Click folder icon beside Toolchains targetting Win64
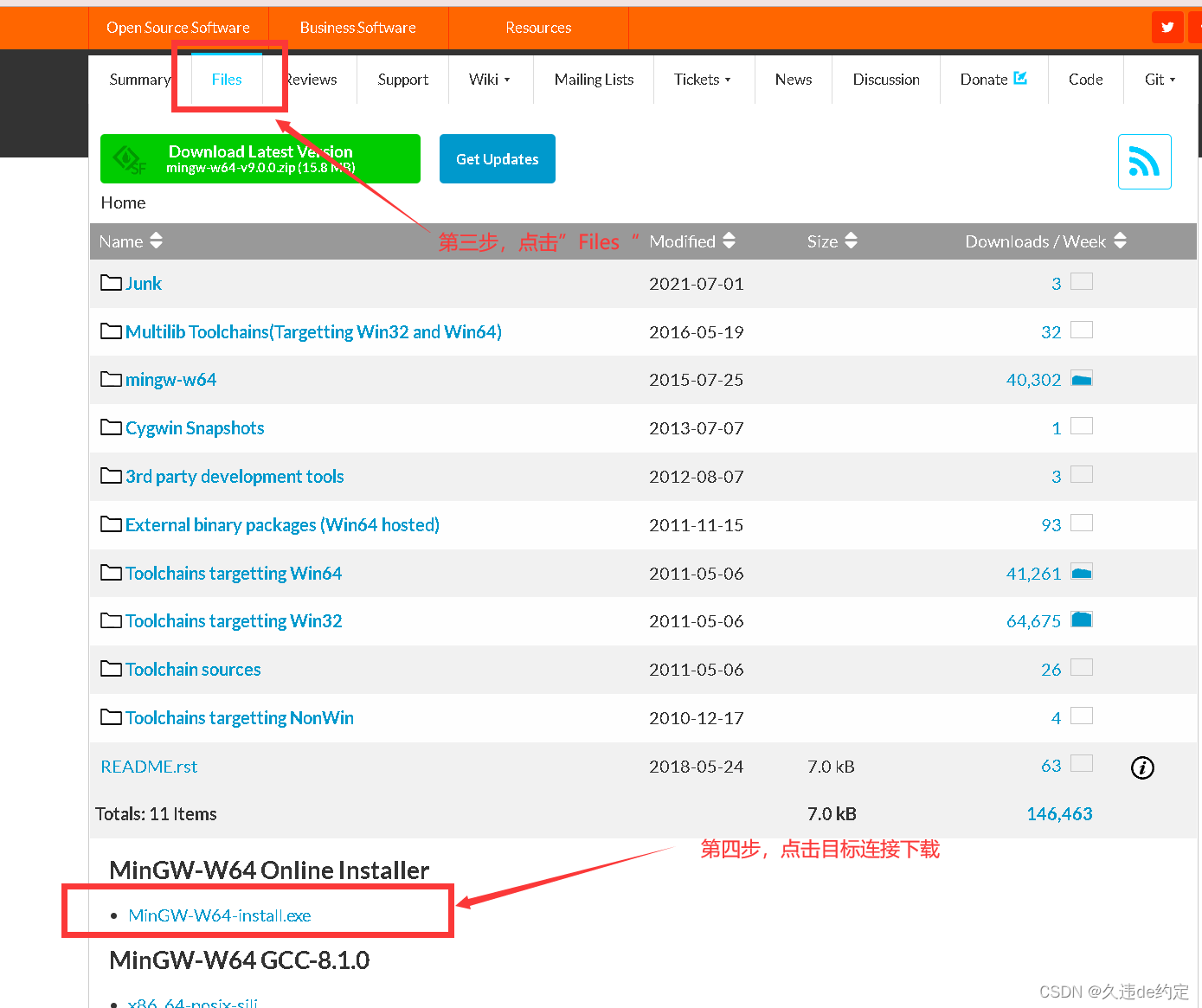 pyautogui.click(x=111, y=573)
